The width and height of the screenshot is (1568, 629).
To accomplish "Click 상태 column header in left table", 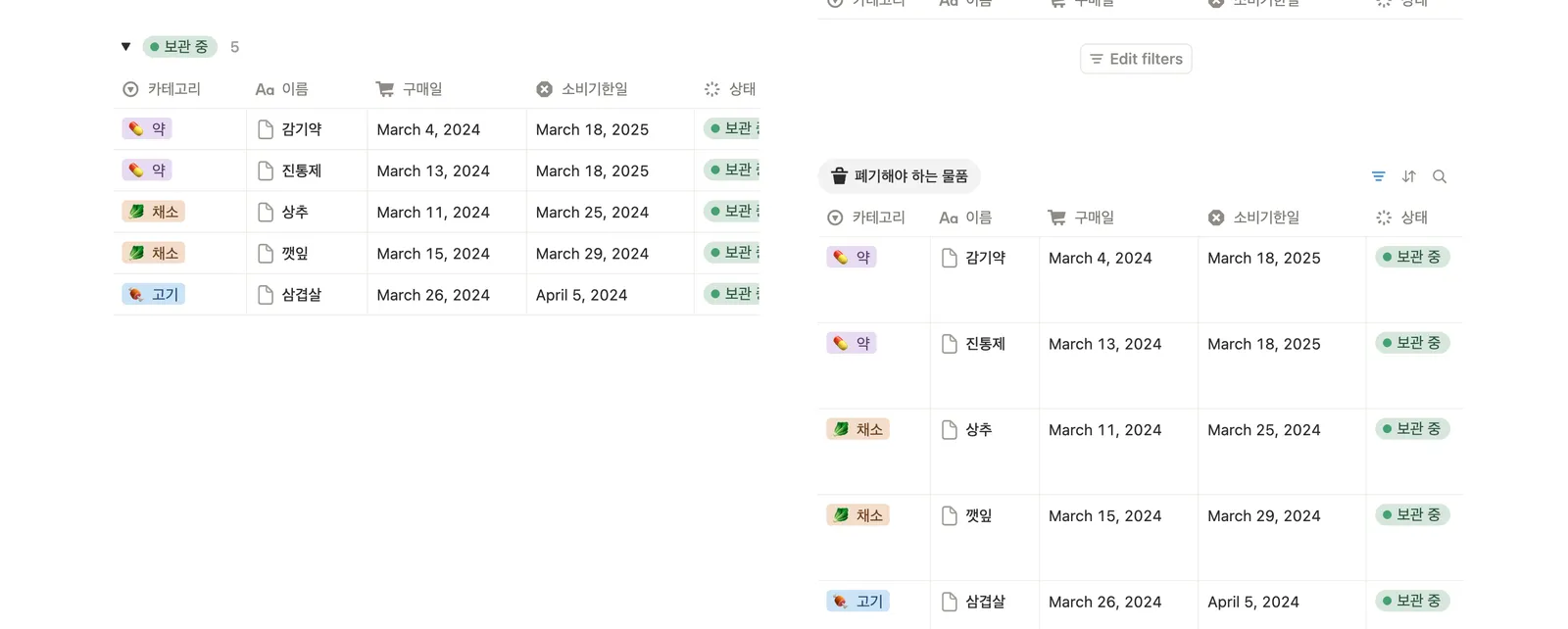I will click(x=730, y=89).
